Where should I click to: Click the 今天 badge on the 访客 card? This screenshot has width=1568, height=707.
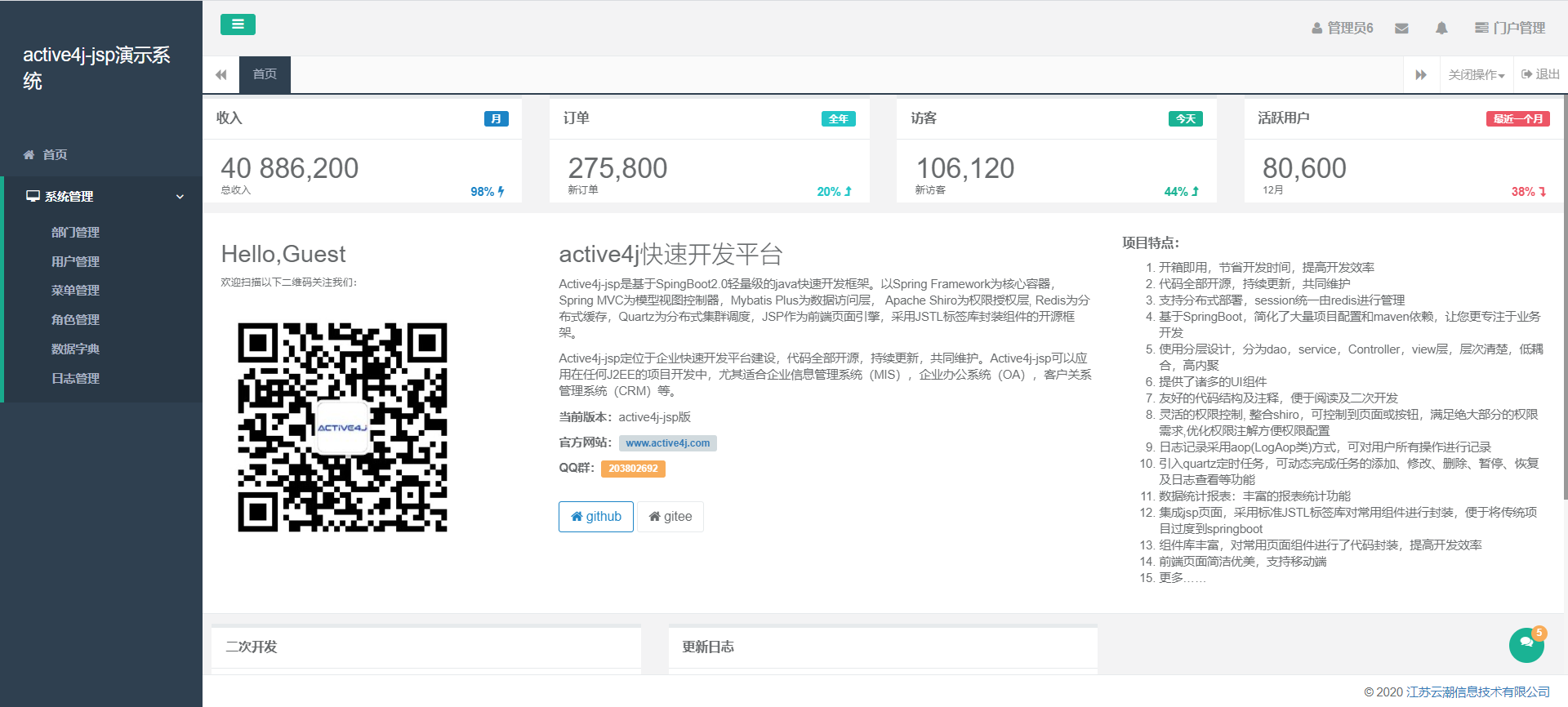pos(1186,119)
